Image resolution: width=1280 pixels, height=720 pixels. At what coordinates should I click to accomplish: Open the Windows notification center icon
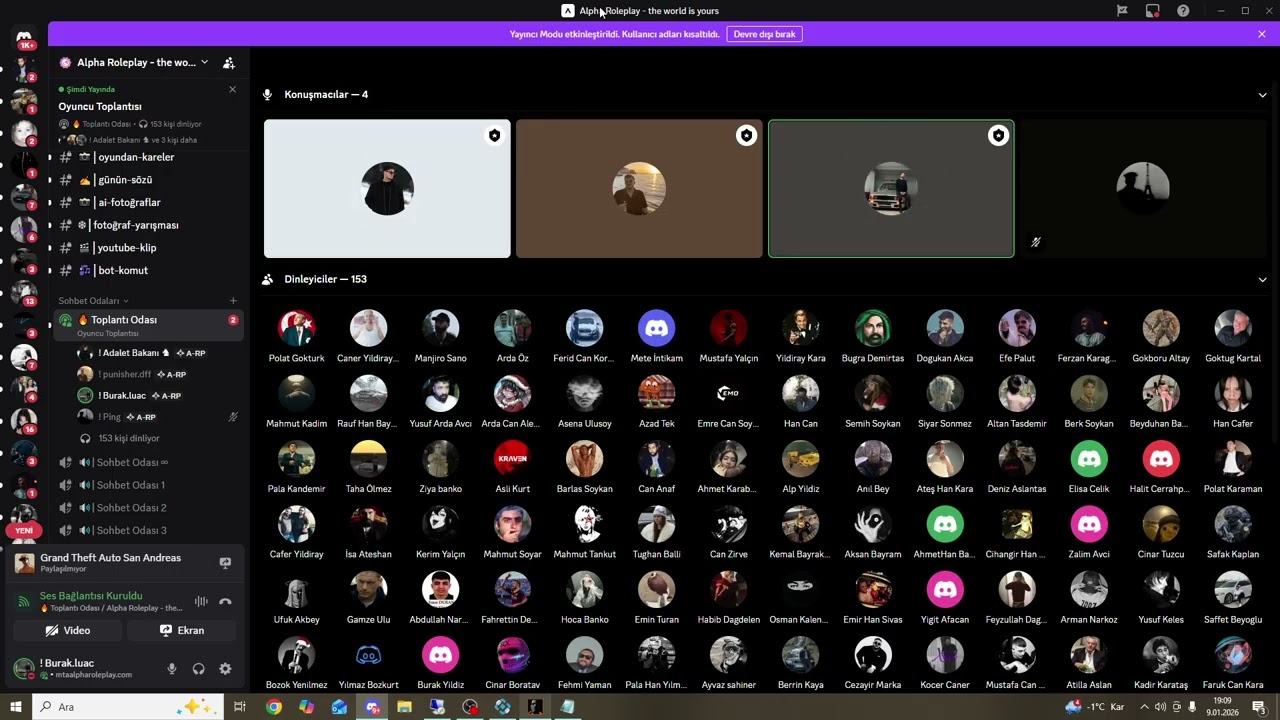click(1258, 707)
